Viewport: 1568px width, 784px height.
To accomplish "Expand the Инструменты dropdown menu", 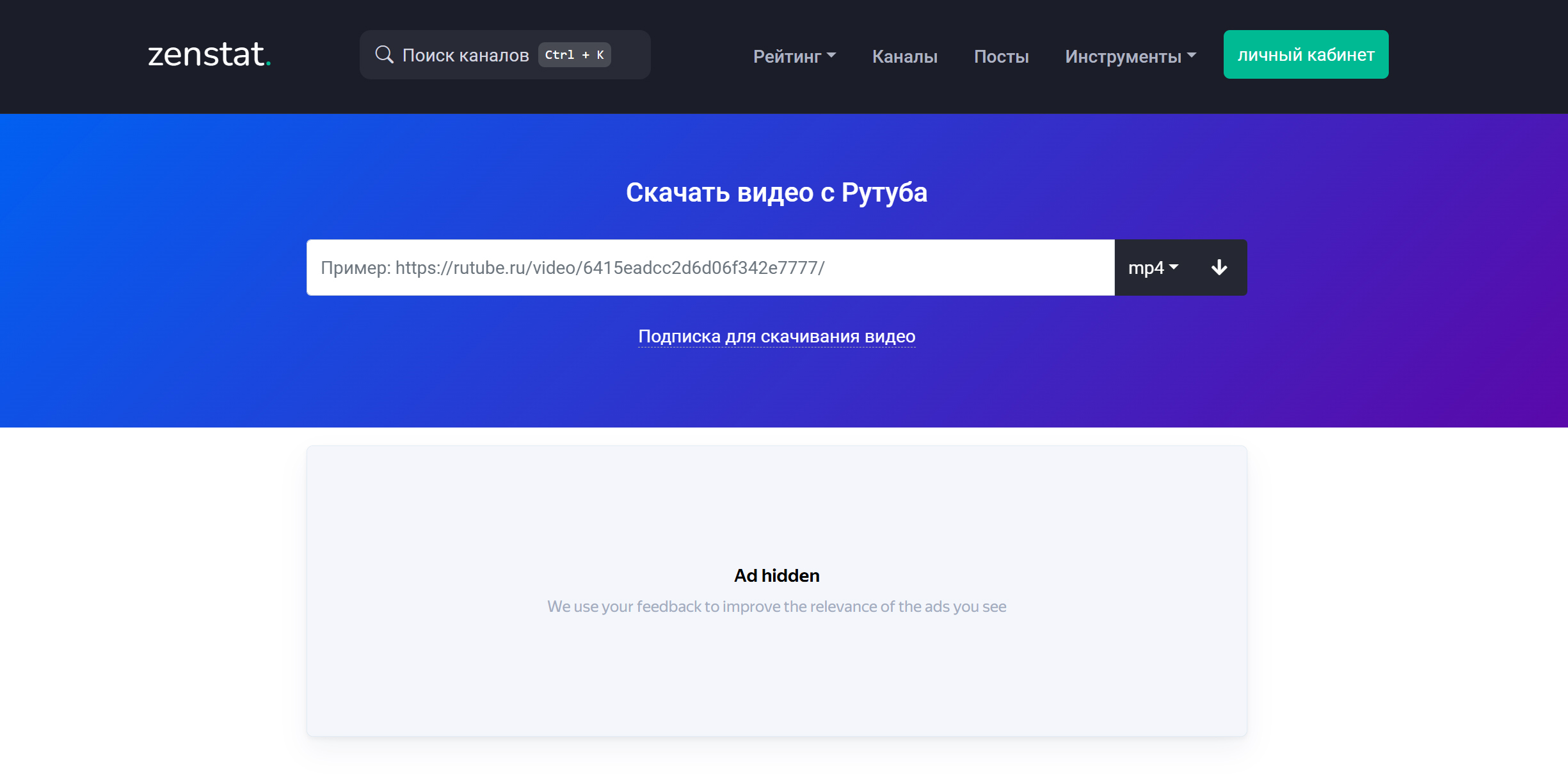I will coord(1130,56).
